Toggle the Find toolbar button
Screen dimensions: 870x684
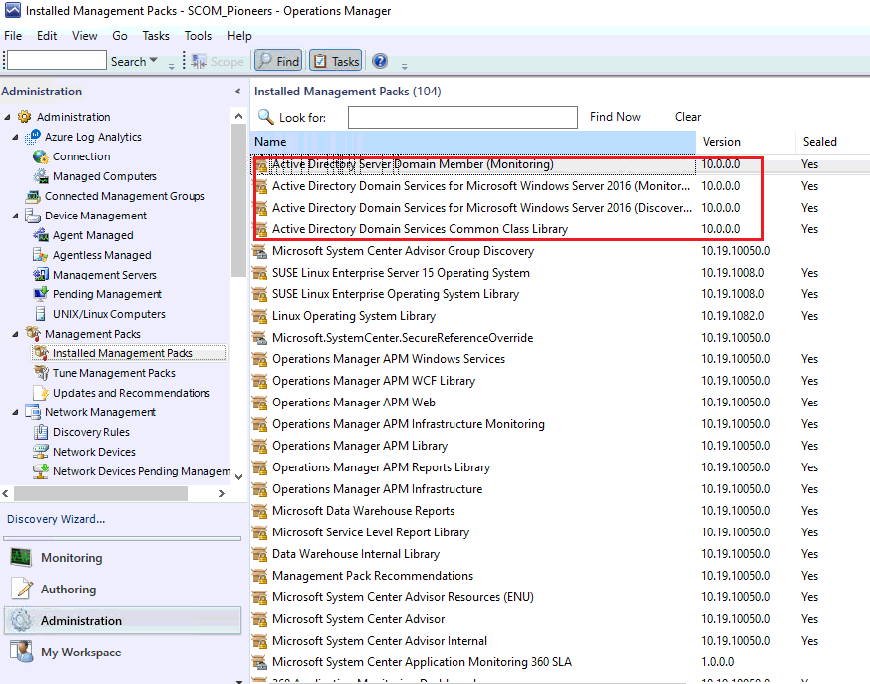(279, 61)
